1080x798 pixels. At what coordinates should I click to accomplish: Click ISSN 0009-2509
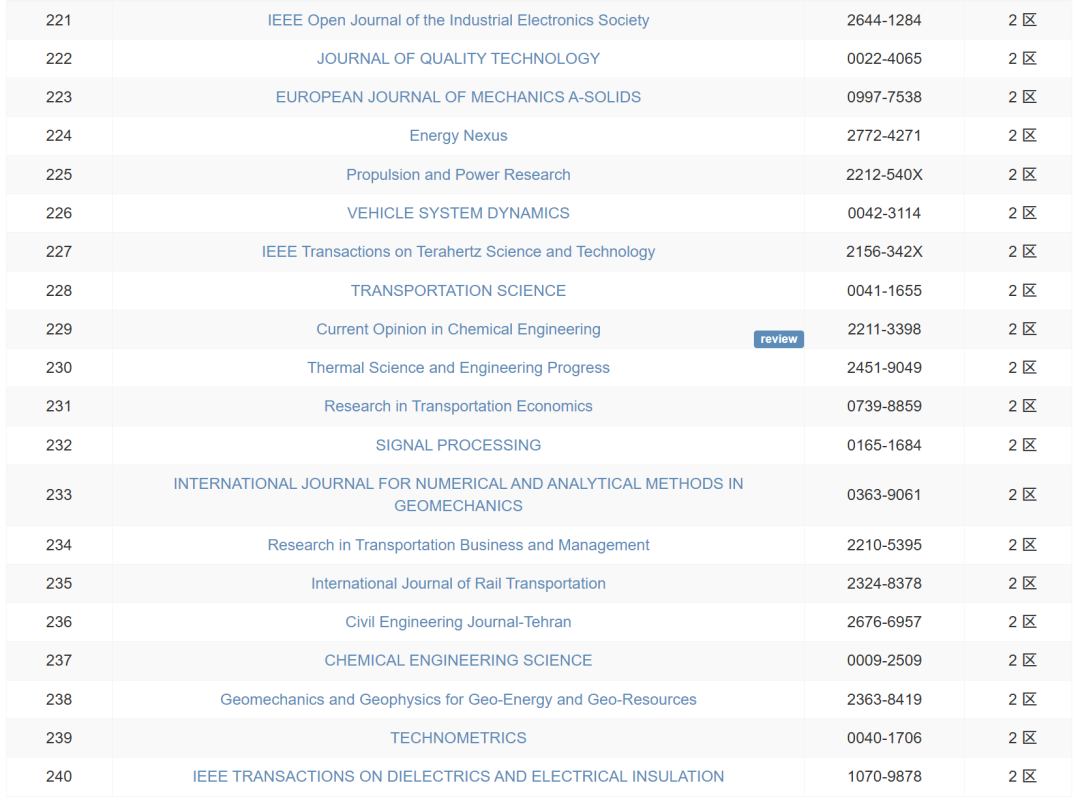(884, 660)
